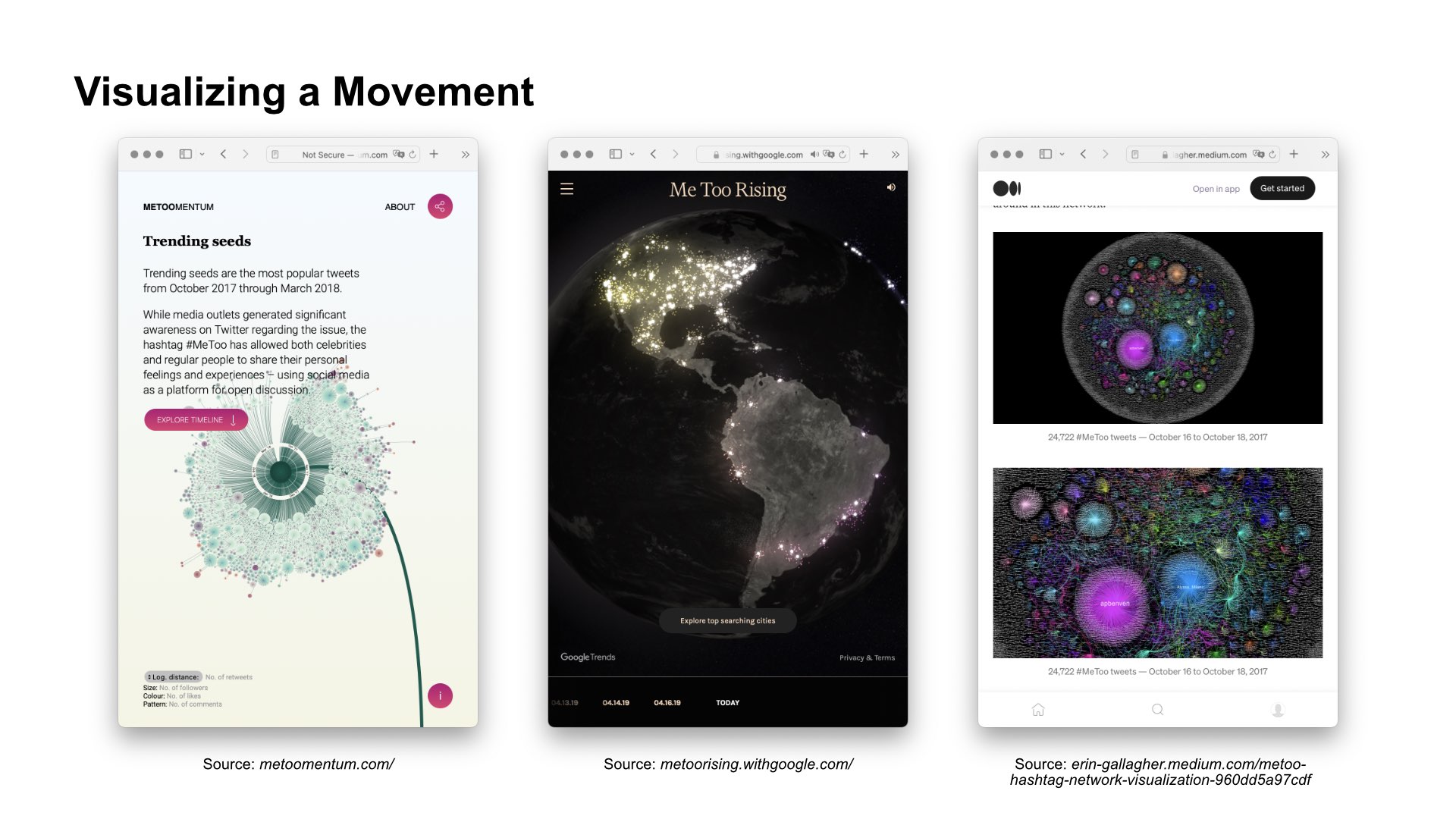Viewport: 1456px width, 819px height.
Task: Click the pink share icon on Metoomentum
Action: point(440,206)
